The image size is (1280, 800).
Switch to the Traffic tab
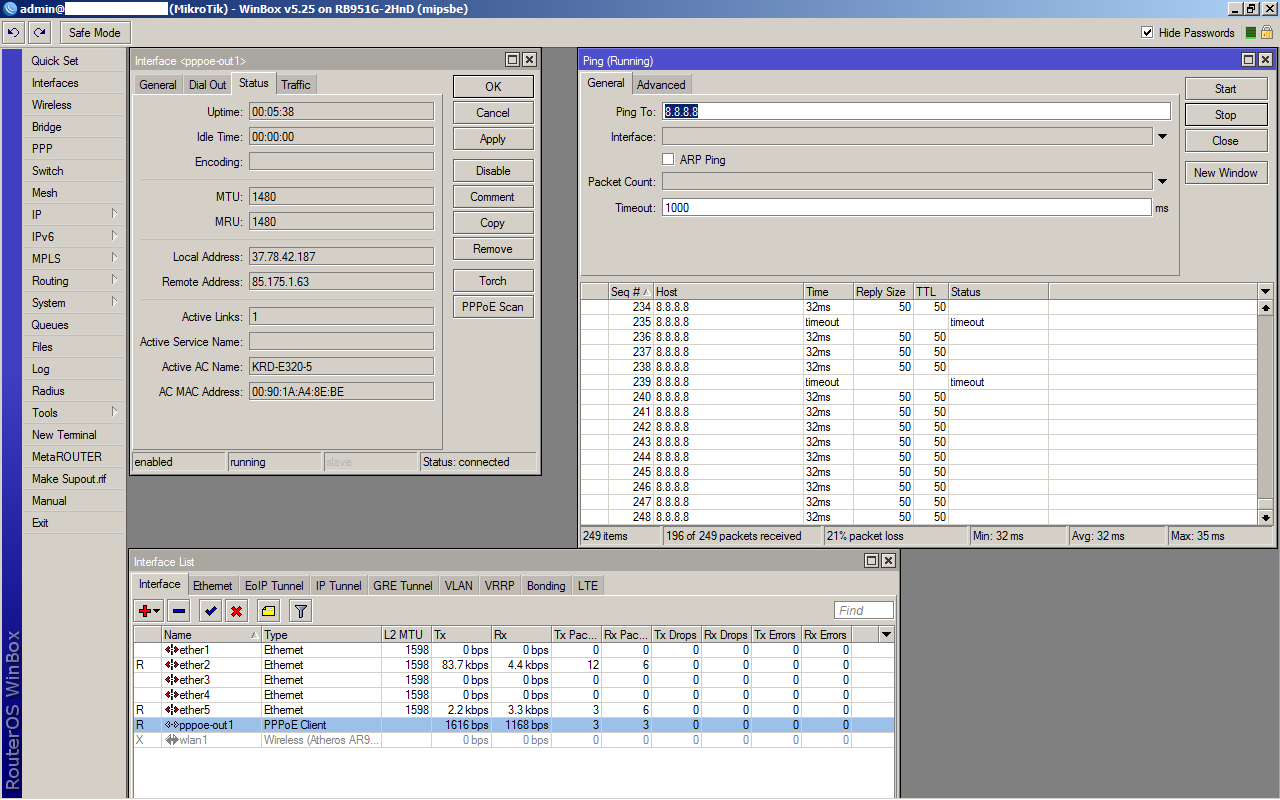(296, 85)
